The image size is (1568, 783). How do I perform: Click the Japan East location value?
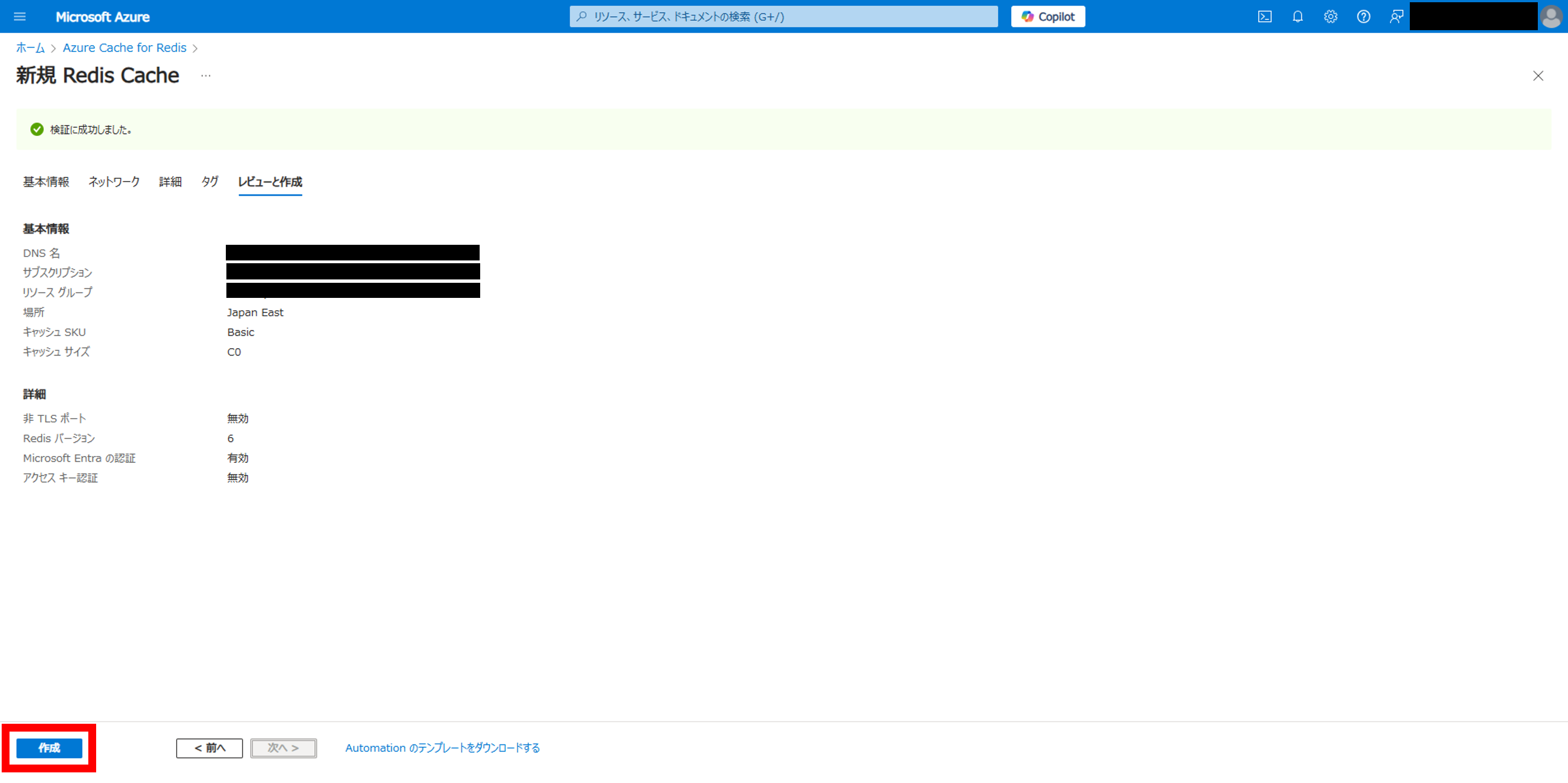(255, 312)
